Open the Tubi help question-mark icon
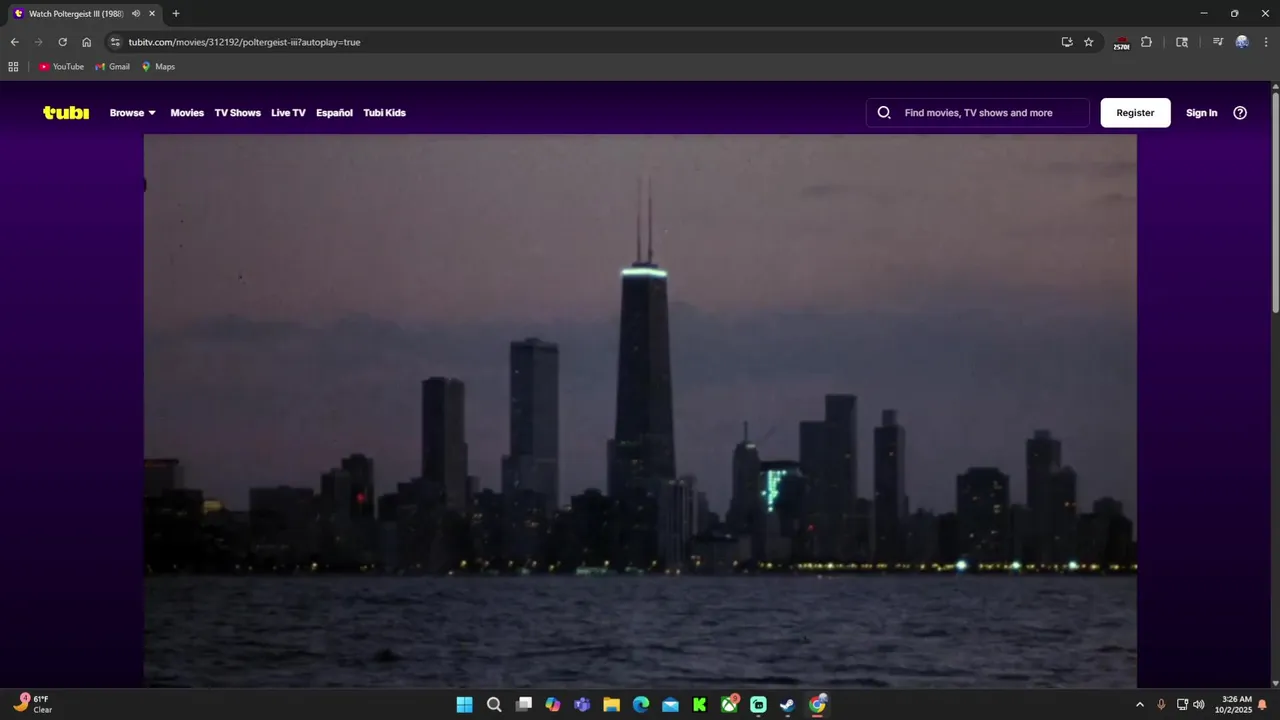The image size is (1280, 720). pos(1240,113)
